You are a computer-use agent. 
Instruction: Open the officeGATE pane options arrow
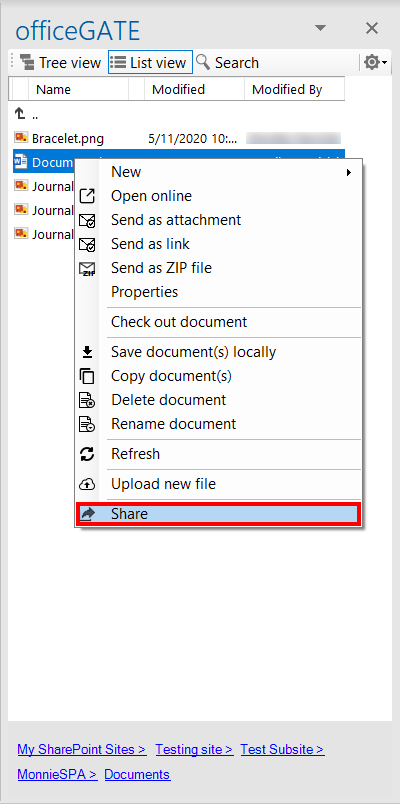coord(321,28)
